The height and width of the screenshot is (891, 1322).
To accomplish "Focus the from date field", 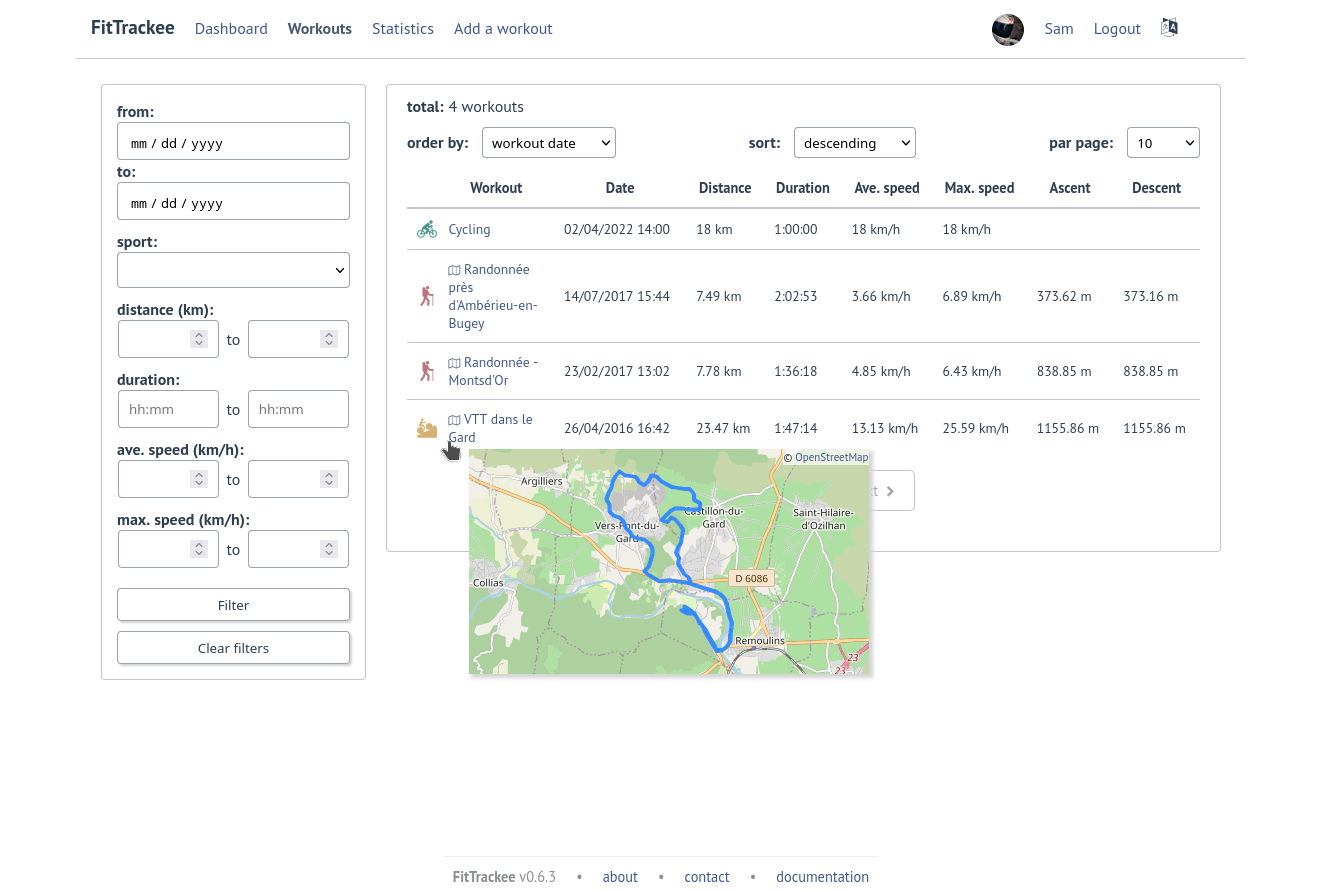I will tap(233, 141).
